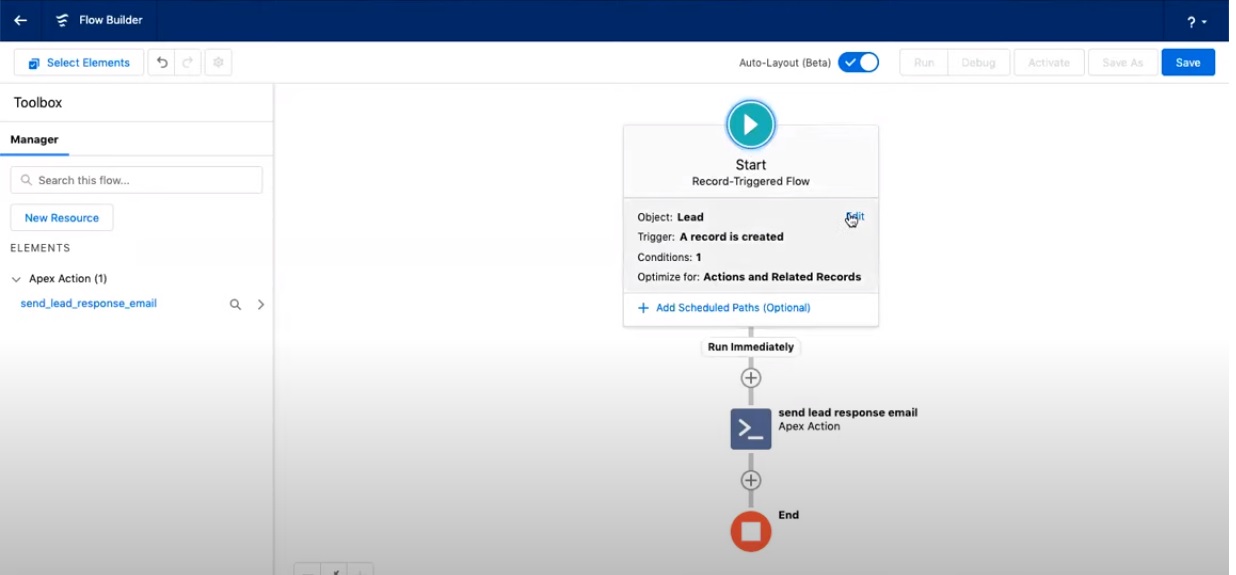Add Scheduled Paths (Optional)
This screenshot has height=575, width=1236.
(724, 308)
